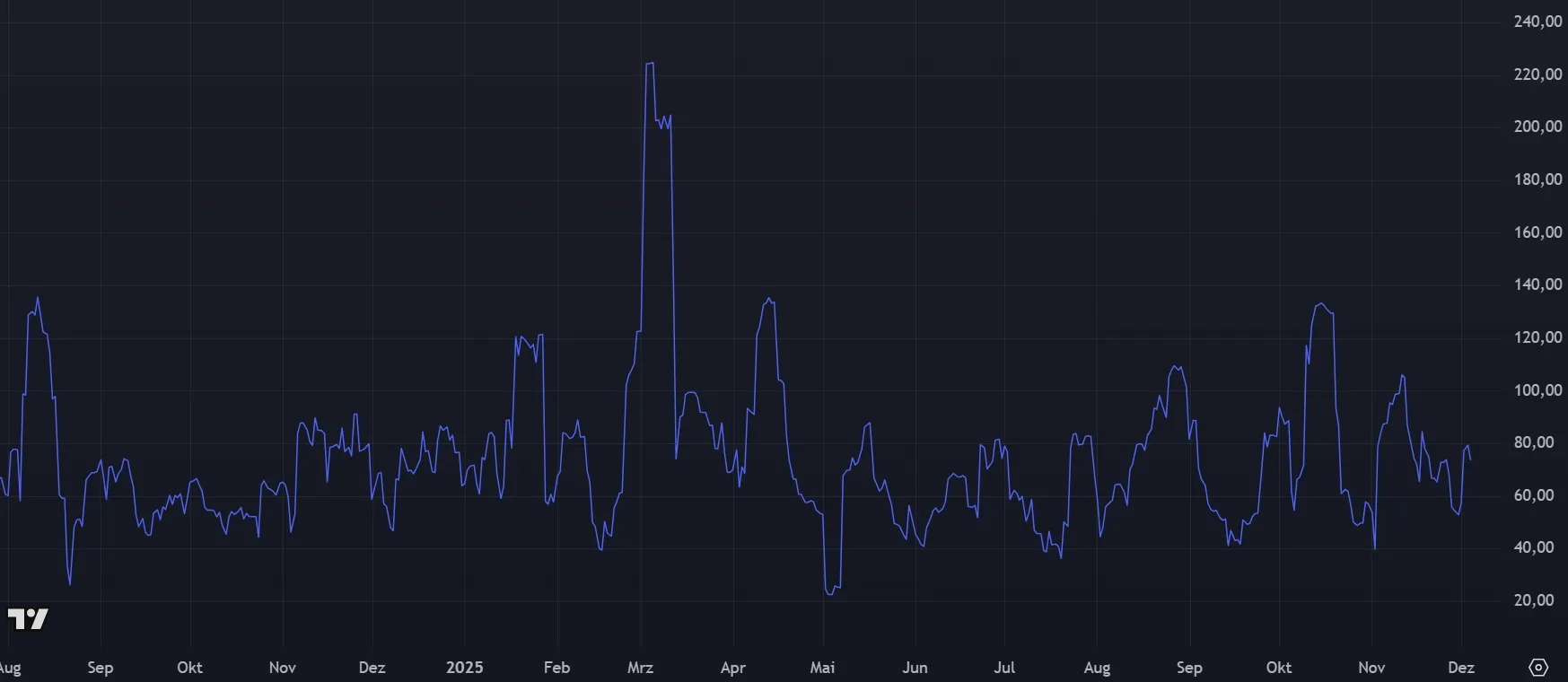The height and width of the screenshot is (682, 1568).
Task: Click the Dez label at right end of axis
Action: 1461,668
